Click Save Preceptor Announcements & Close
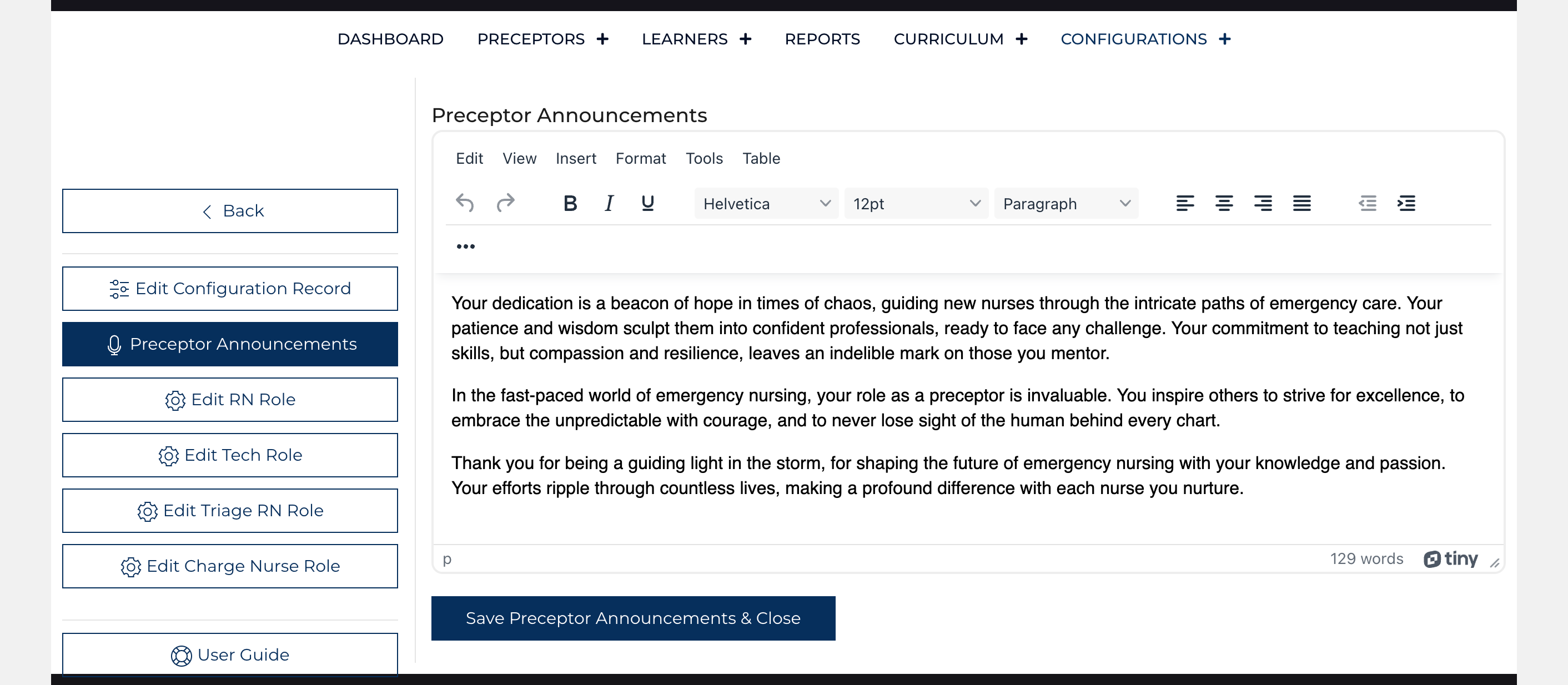 pos(633,618)
